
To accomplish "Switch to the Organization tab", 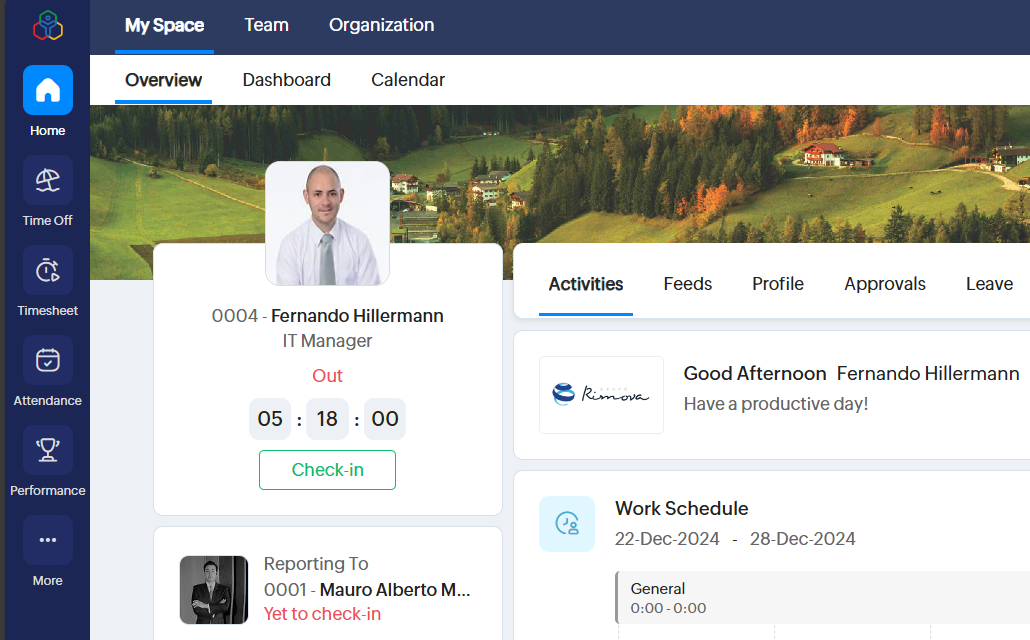I will coord(381,25).
